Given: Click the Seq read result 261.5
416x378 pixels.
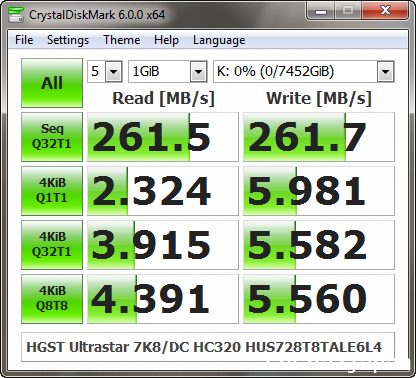Looking at the screenshot, I should 163,137.
